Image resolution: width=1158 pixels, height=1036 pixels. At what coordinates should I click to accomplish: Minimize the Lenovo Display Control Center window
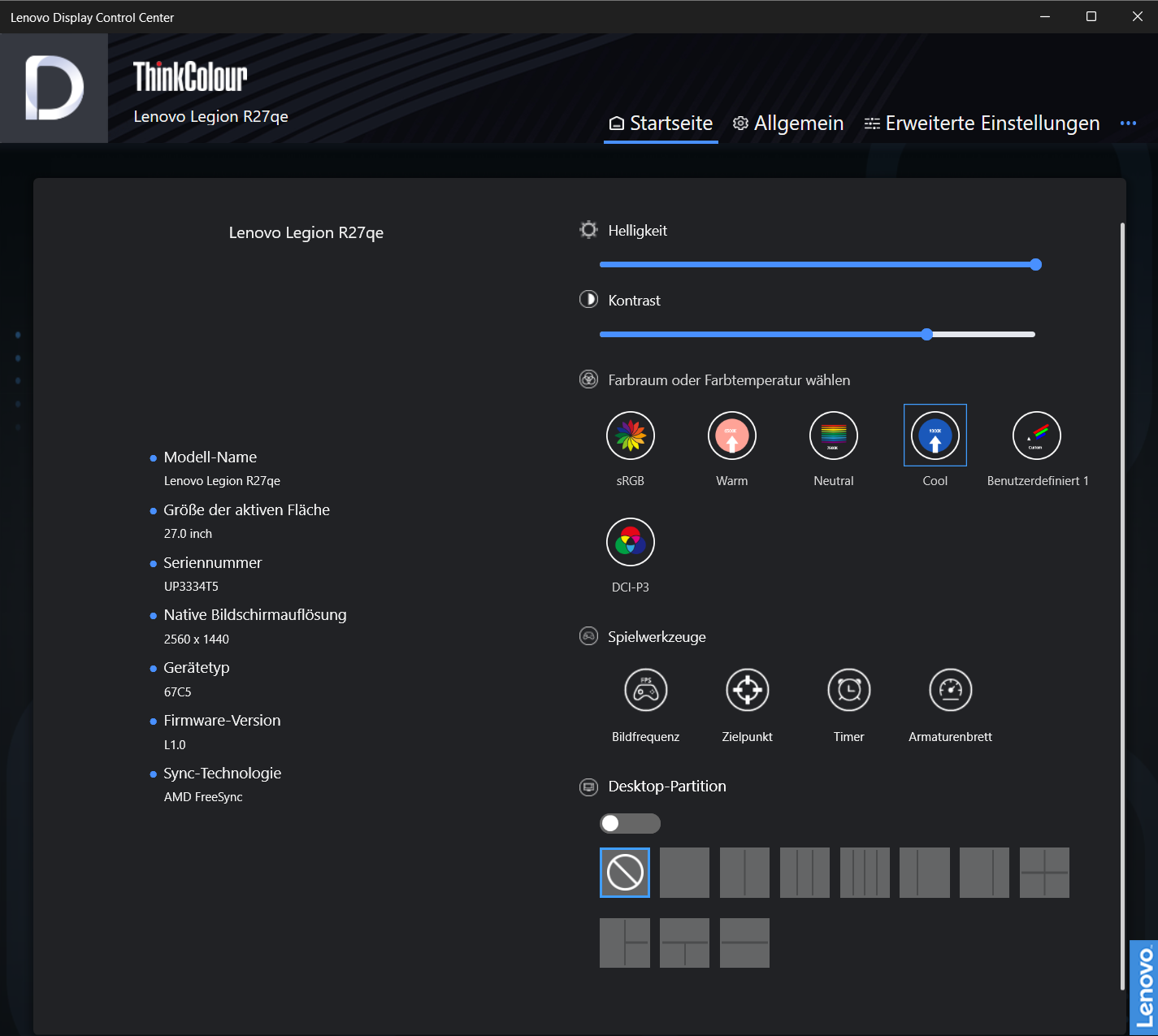(1045, 16)
